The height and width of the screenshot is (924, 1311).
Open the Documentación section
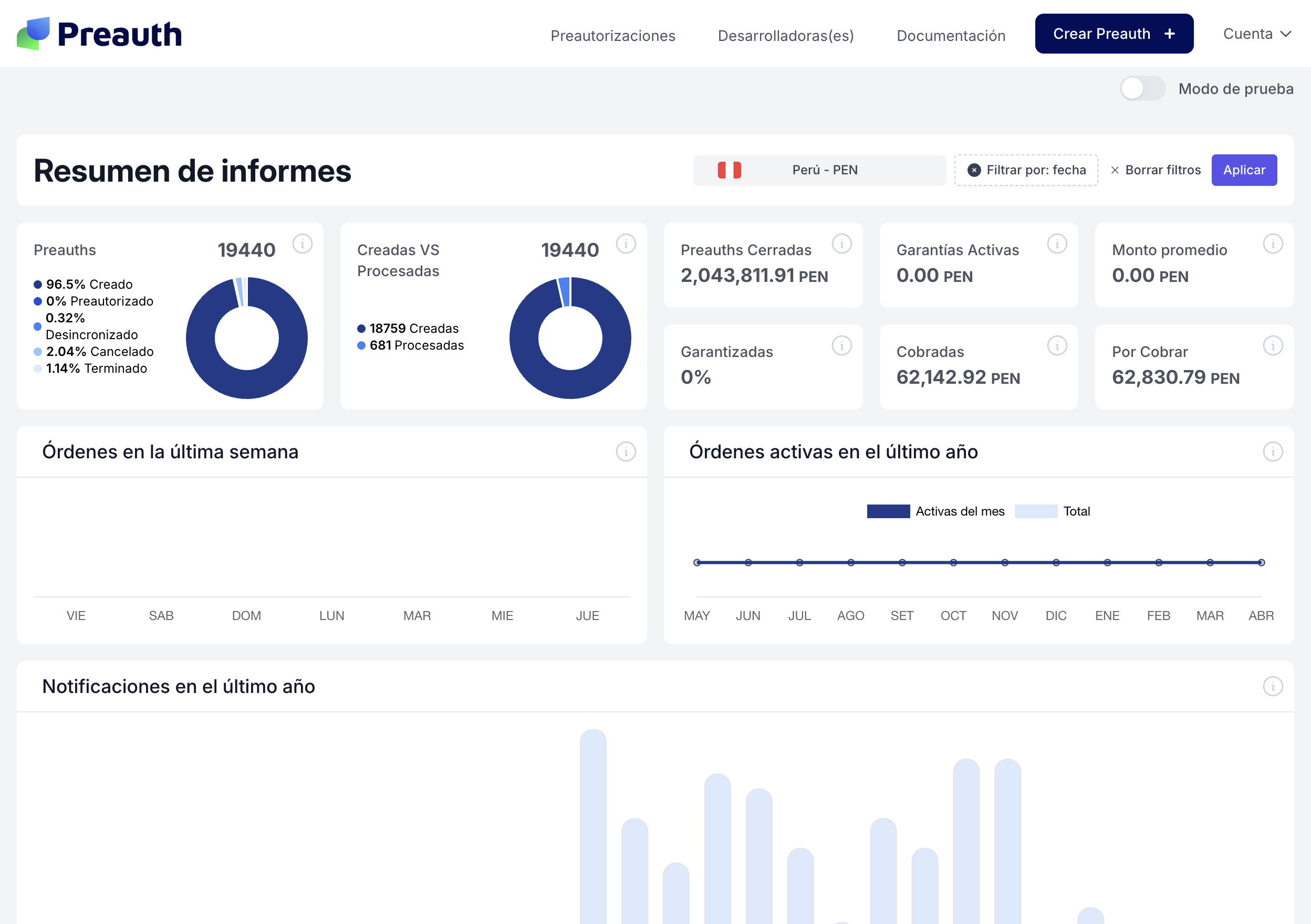point(951,35)
